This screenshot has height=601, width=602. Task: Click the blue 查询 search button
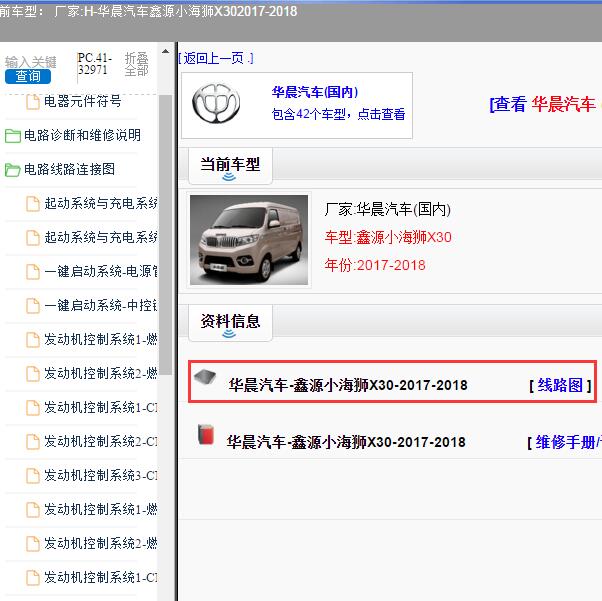click(x=28, y=76)
